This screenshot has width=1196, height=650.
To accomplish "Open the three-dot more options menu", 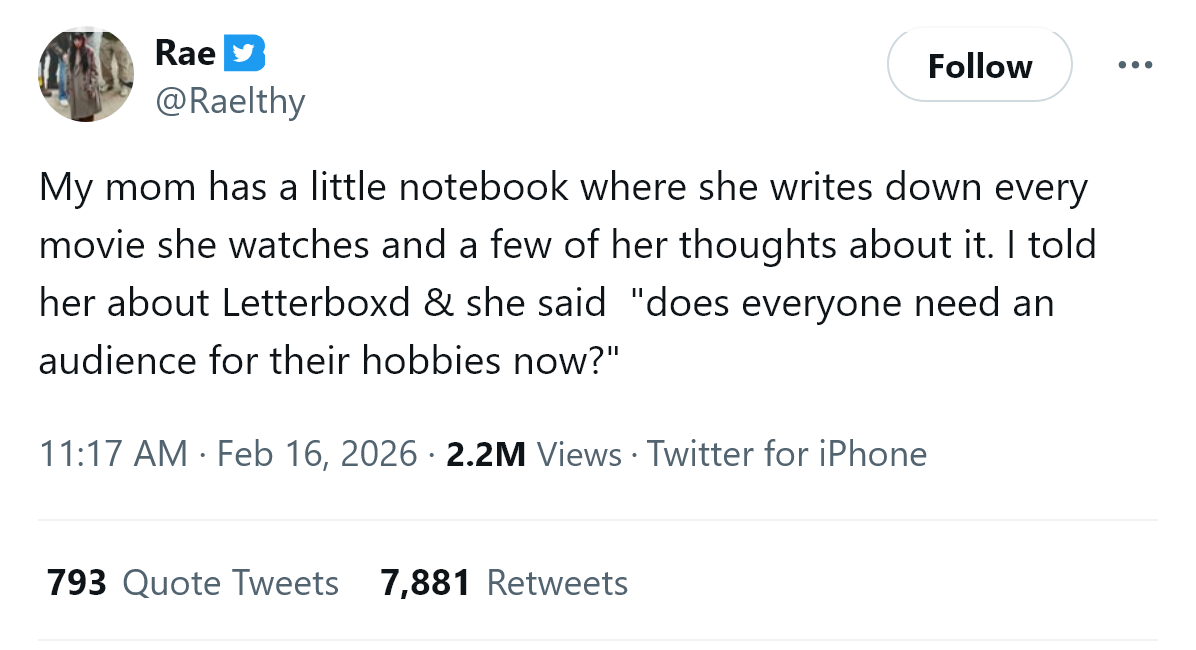I will point(1135,66).
